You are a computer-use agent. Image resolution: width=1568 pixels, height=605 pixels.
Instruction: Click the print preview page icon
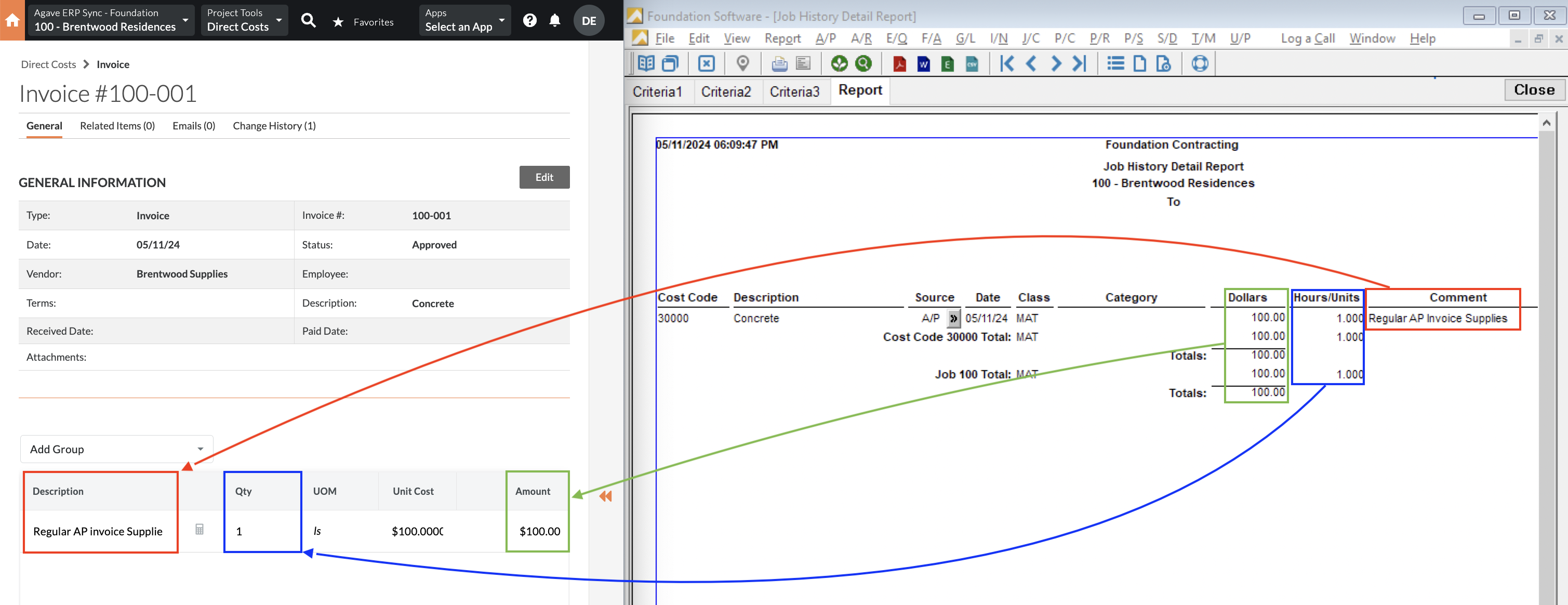click(x=803, y=63)
